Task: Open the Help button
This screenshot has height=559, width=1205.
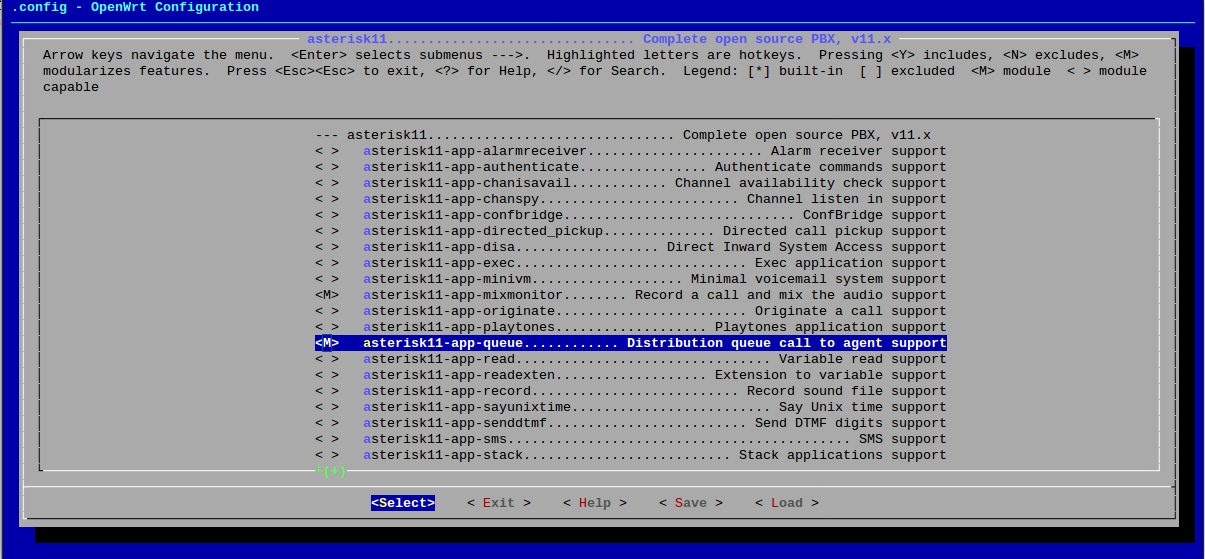Action: coord(595,503)
